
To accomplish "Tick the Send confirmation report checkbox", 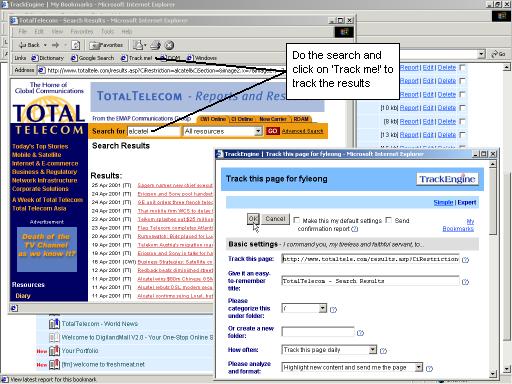I will 388,220.
